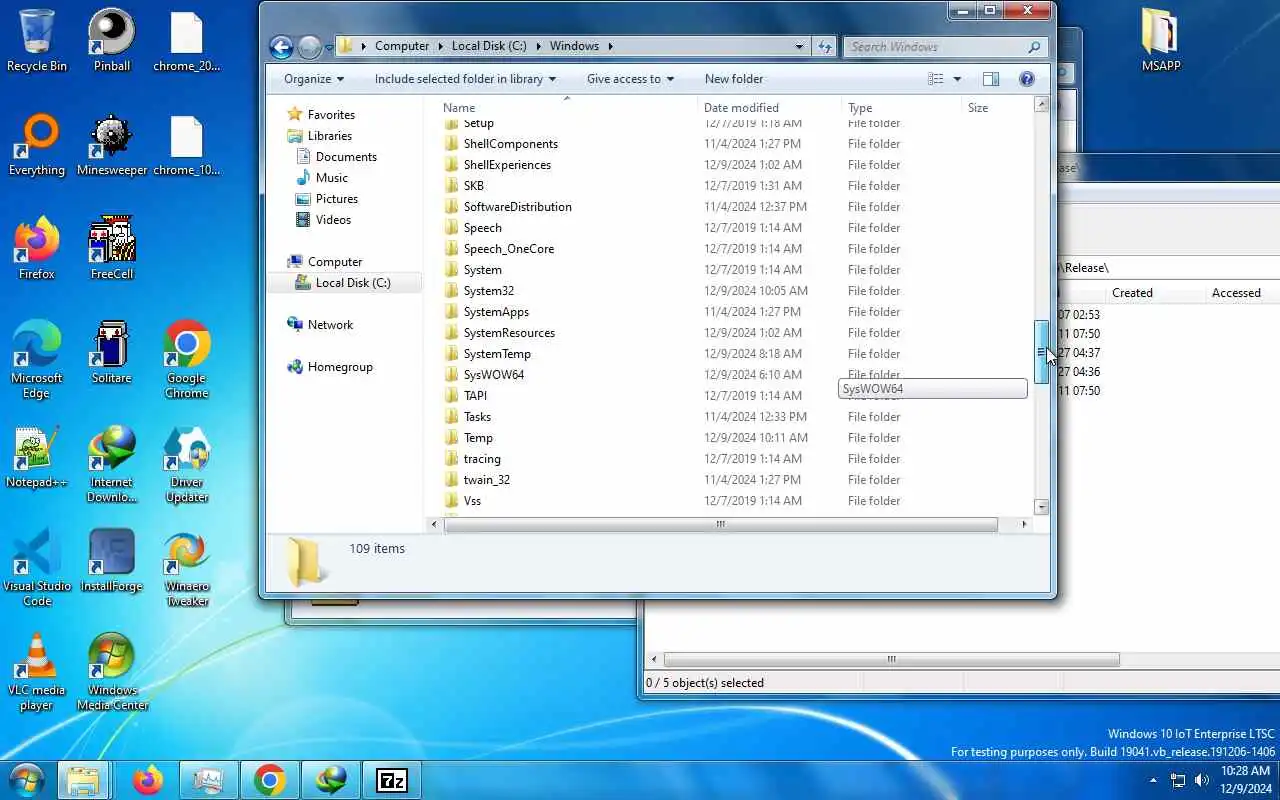Launch the VLC media player desktop shortcut
1280x800 pixels.
[x=37, y=672]
